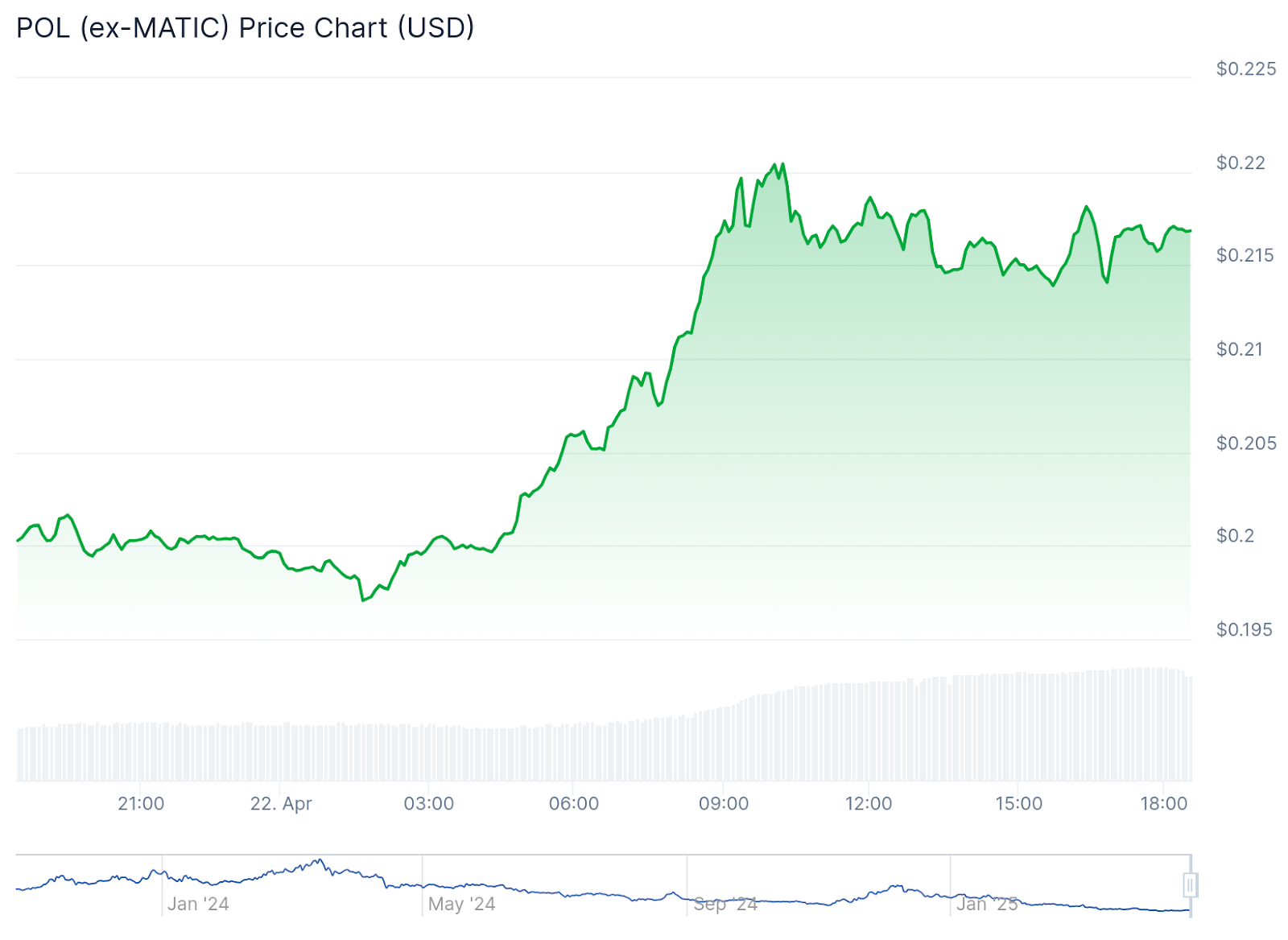Click the 15:00 time axis label
Viewport: 1288px width, 940px height.
pos(1019,804)
